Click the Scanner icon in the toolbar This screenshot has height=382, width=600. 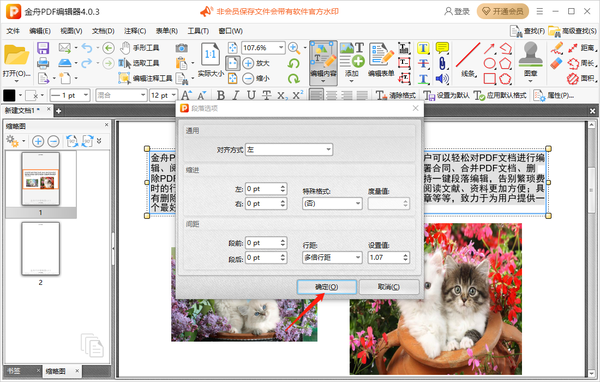[x=65, y=63]
